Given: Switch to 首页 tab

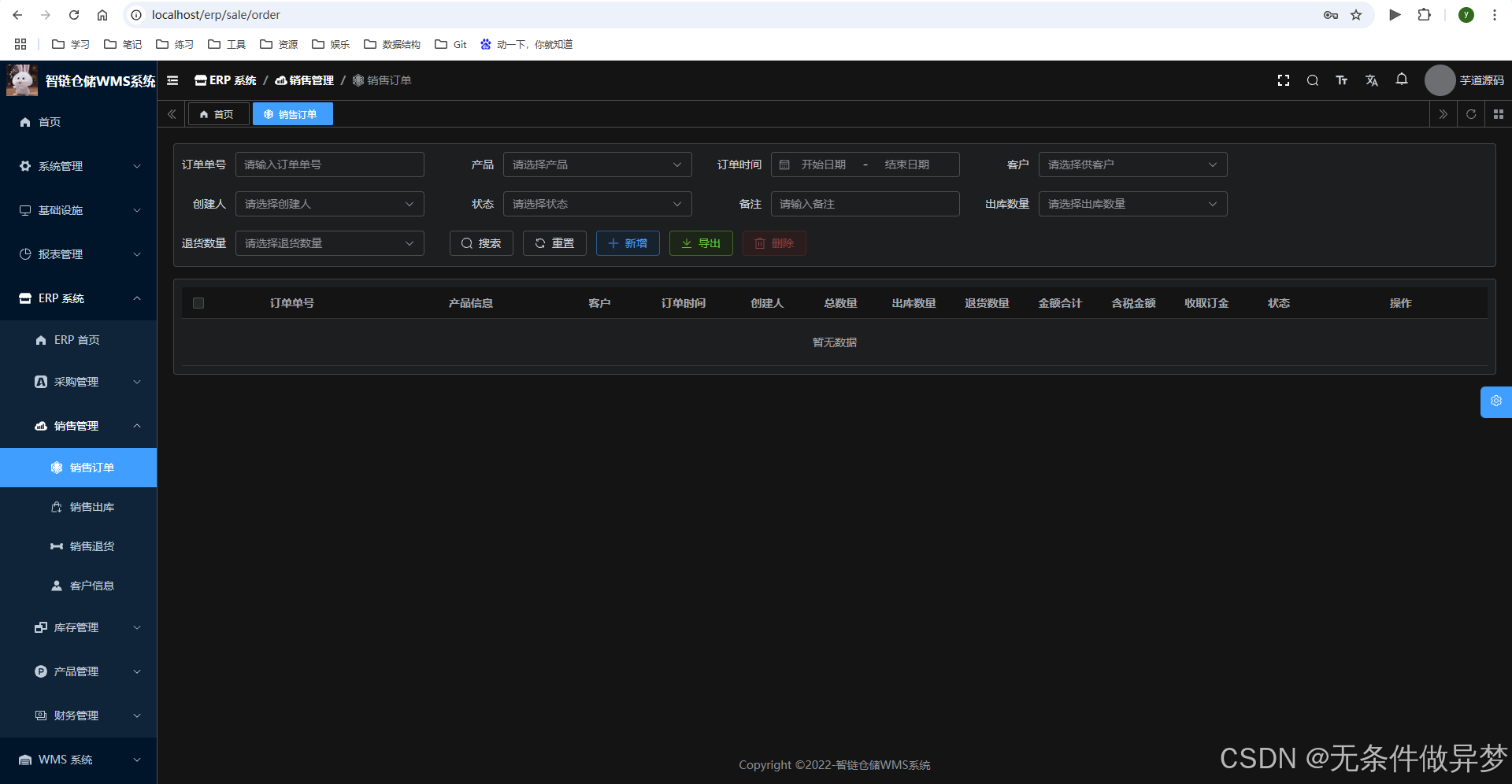Looking at the screenshot, I should pos(218,114).
